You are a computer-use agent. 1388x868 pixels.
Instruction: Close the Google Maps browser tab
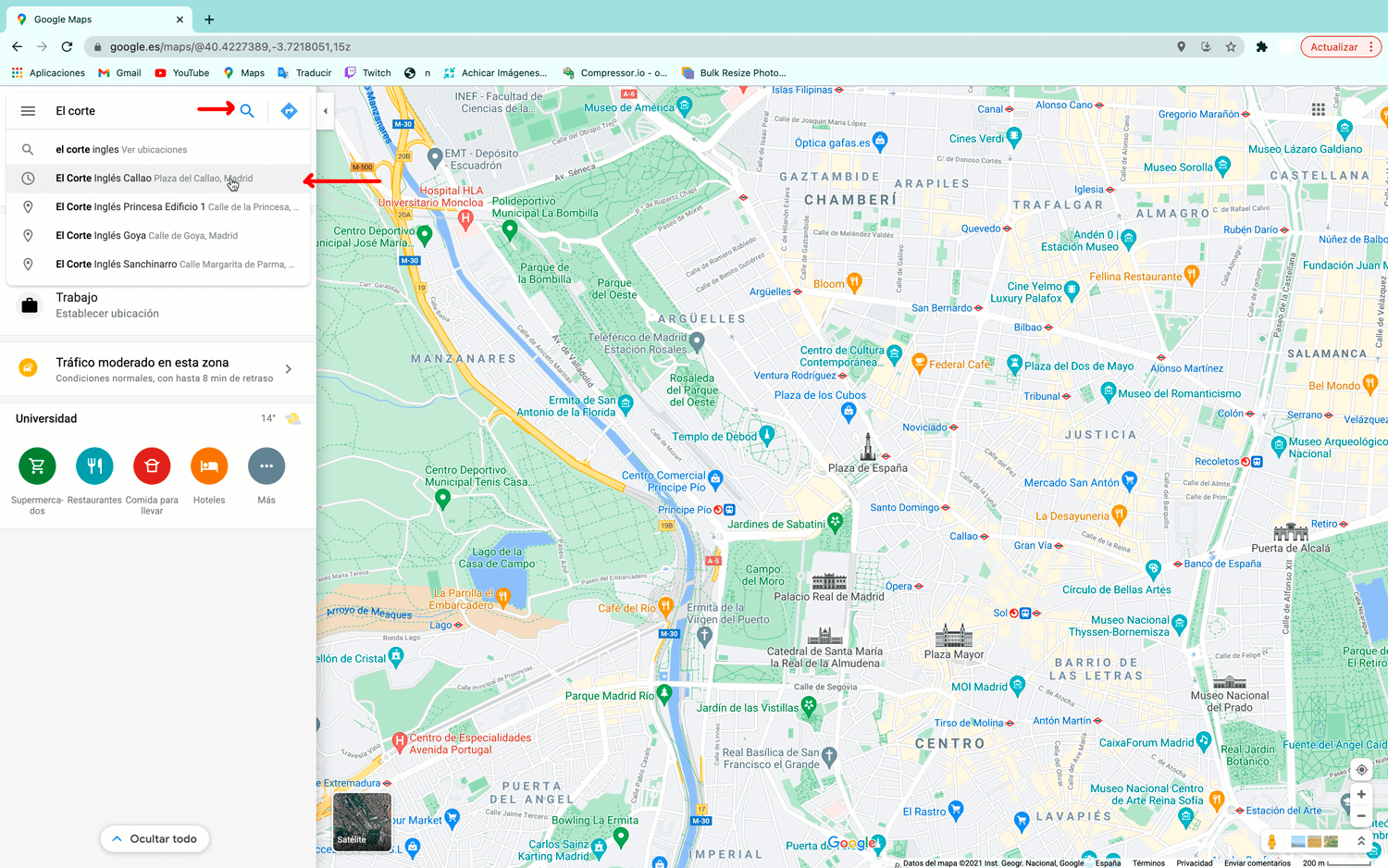(180, 19)
